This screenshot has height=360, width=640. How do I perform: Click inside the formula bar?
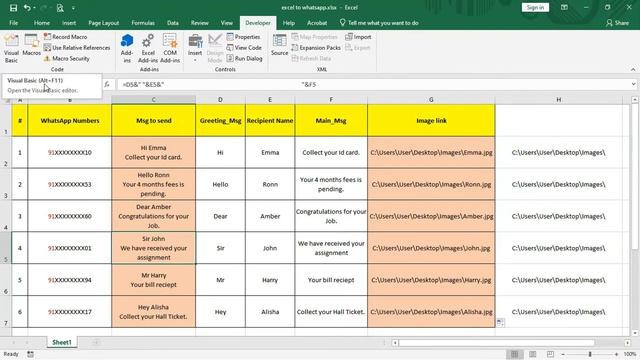pos(372,84)
